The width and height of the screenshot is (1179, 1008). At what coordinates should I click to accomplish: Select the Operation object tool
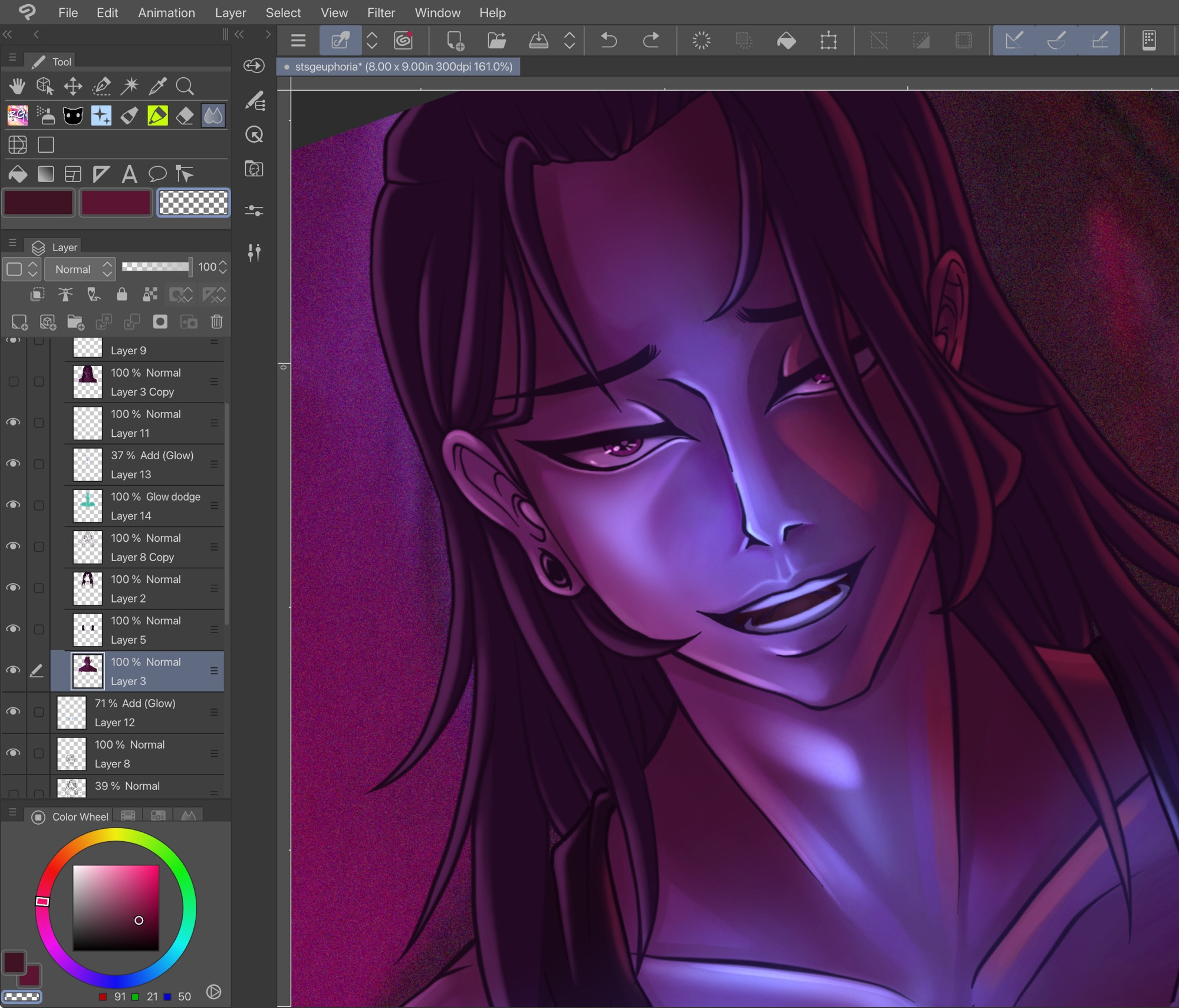click(x=45, y=87)
